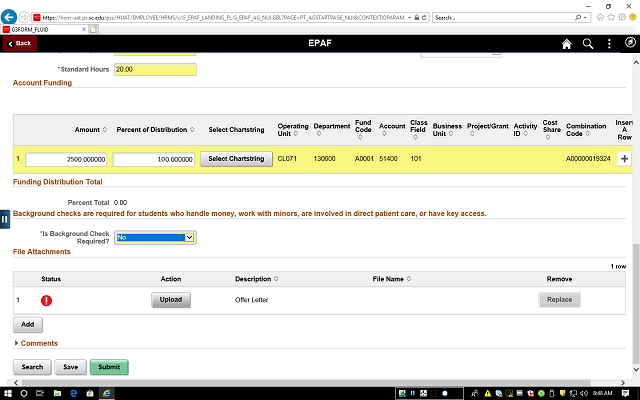Click the browser back arrow
The image size is (640, 400).
click(x=9, y=17)
